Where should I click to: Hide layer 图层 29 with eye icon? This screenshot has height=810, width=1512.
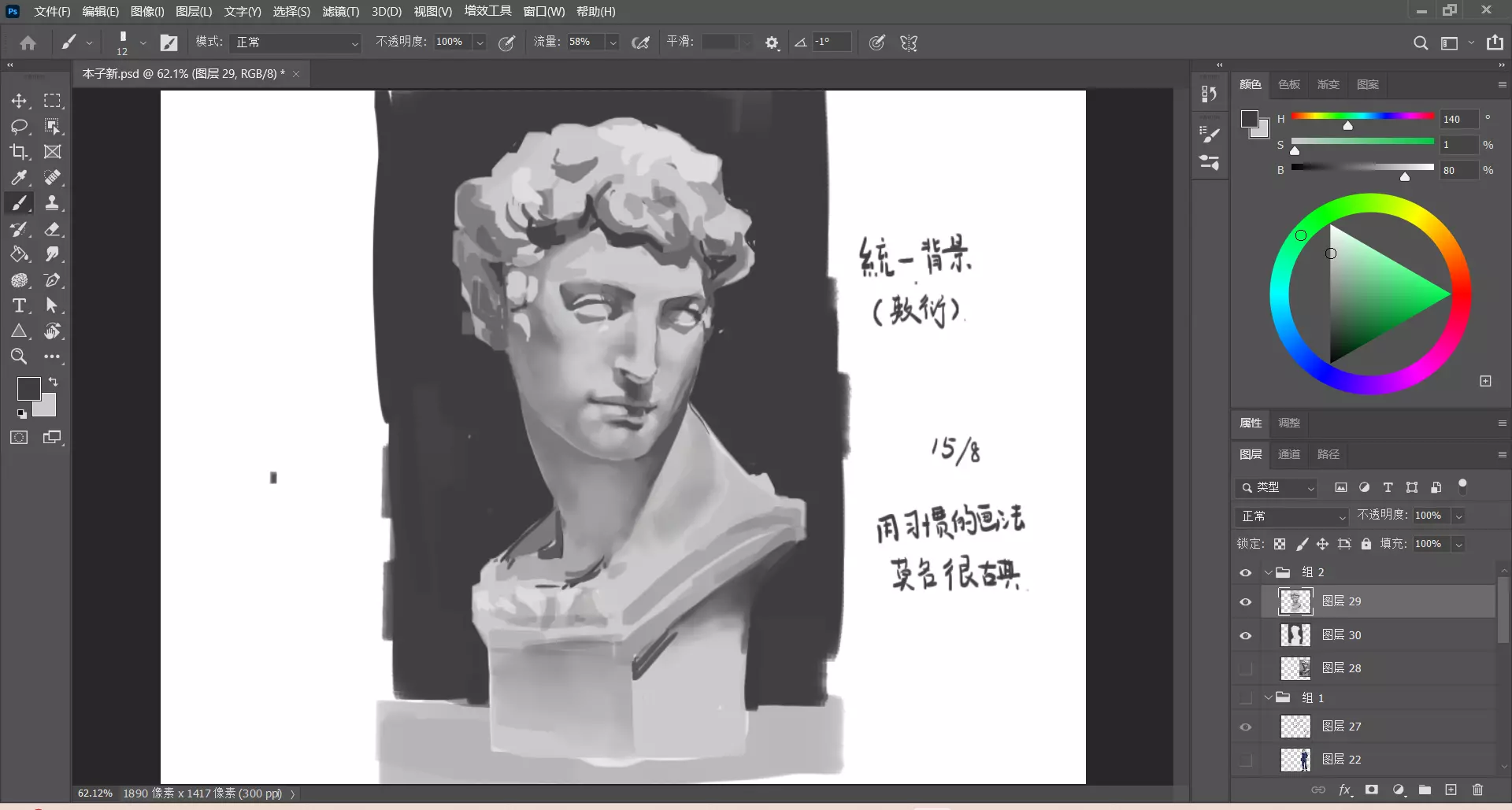[x=1246, y=602]
